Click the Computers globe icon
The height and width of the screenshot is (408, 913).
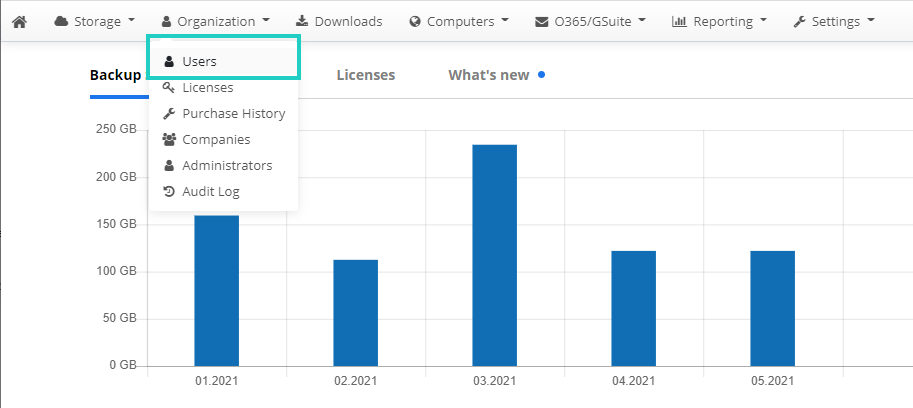tap(415, 22)
